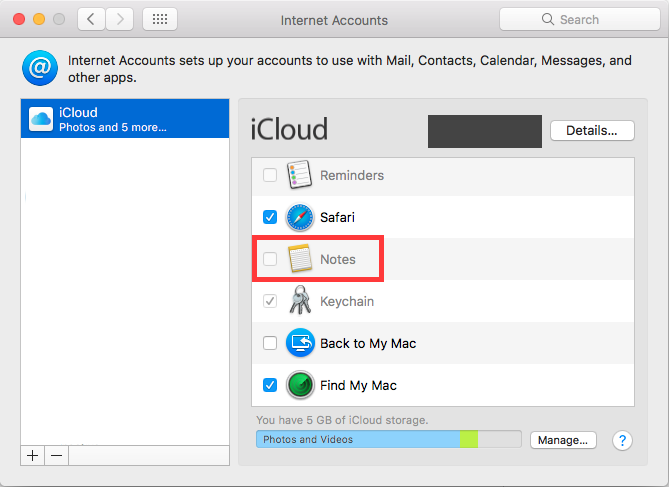Click into the Search field
This screenshot has width=669, height=487.
[x=580, y=19]
